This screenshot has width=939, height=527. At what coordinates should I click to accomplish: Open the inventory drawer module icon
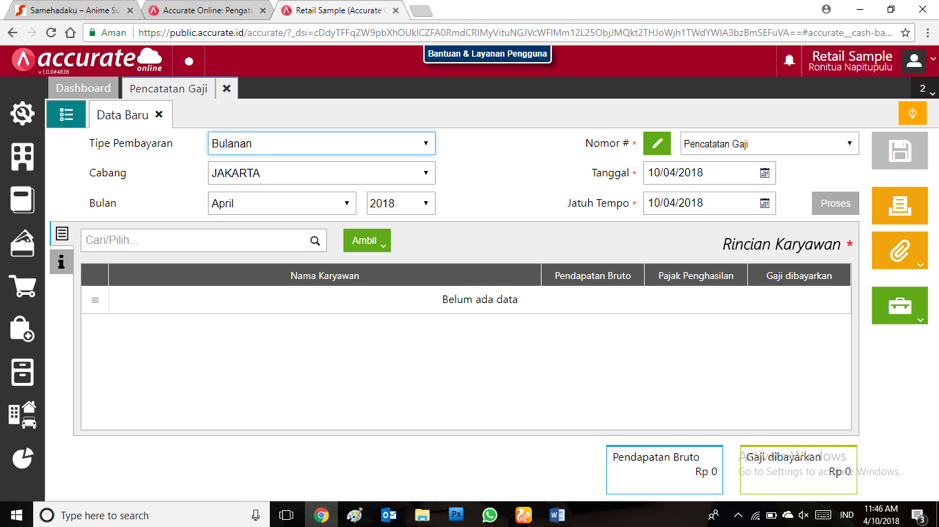(22, 372)
